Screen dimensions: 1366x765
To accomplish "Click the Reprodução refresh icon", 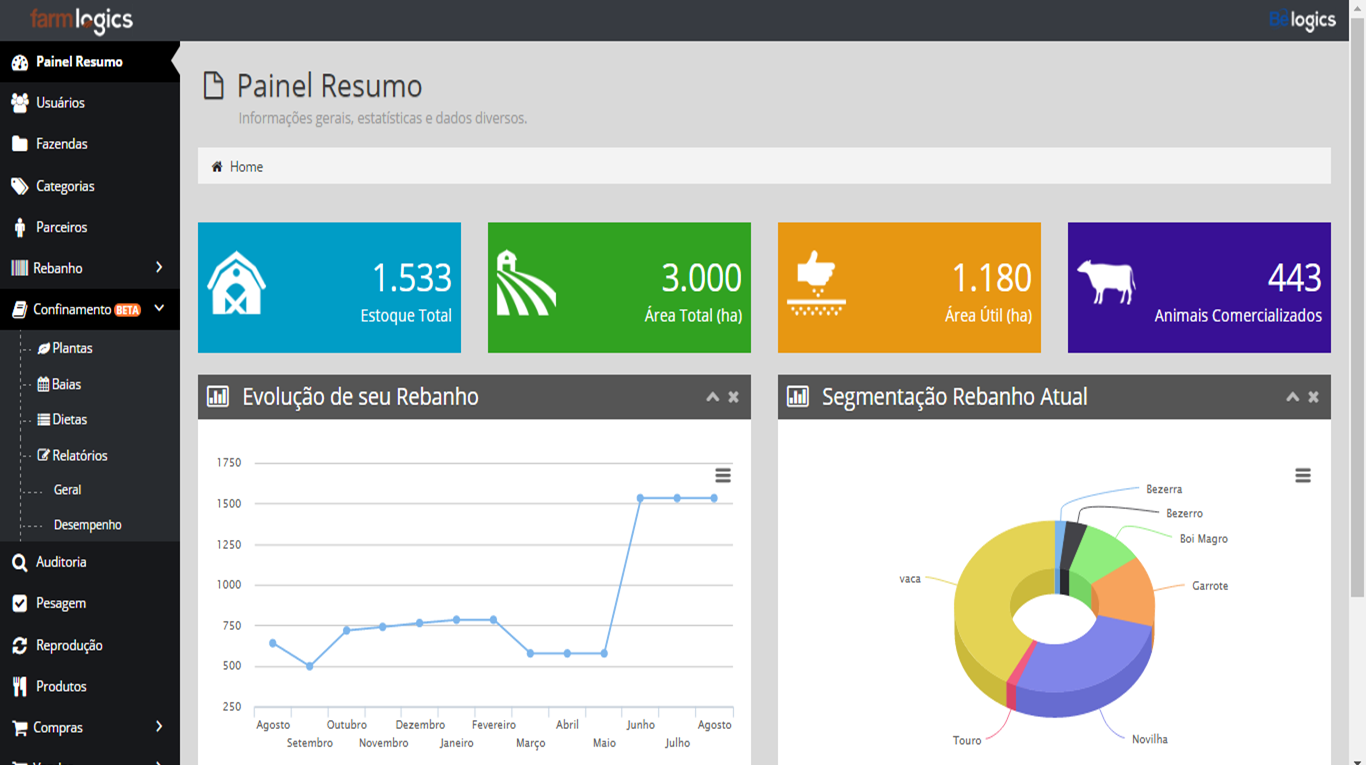I will click(x=19, y=646).
